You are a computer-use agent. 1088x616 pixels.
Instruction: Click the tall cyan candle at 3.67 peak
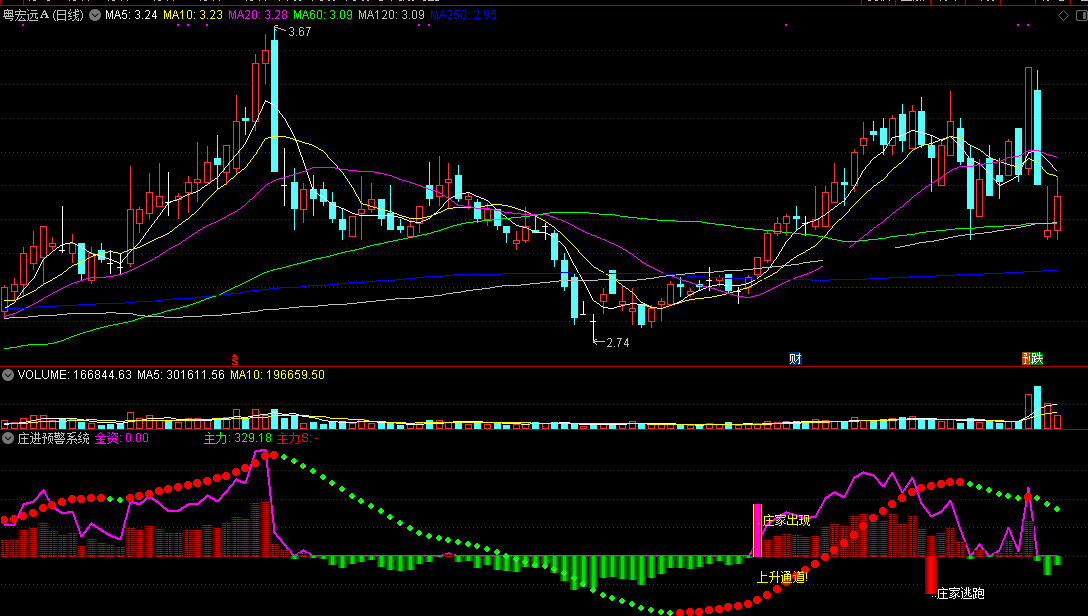pyautogui.click(x=275, y=106)
